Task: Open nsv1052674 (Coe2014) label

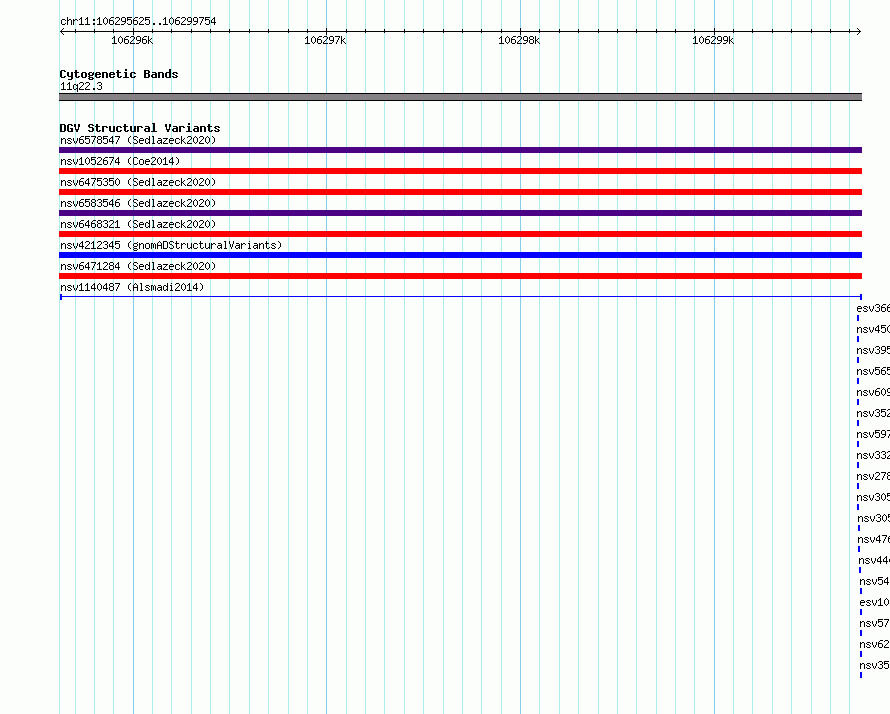Action: coord(120,161)
